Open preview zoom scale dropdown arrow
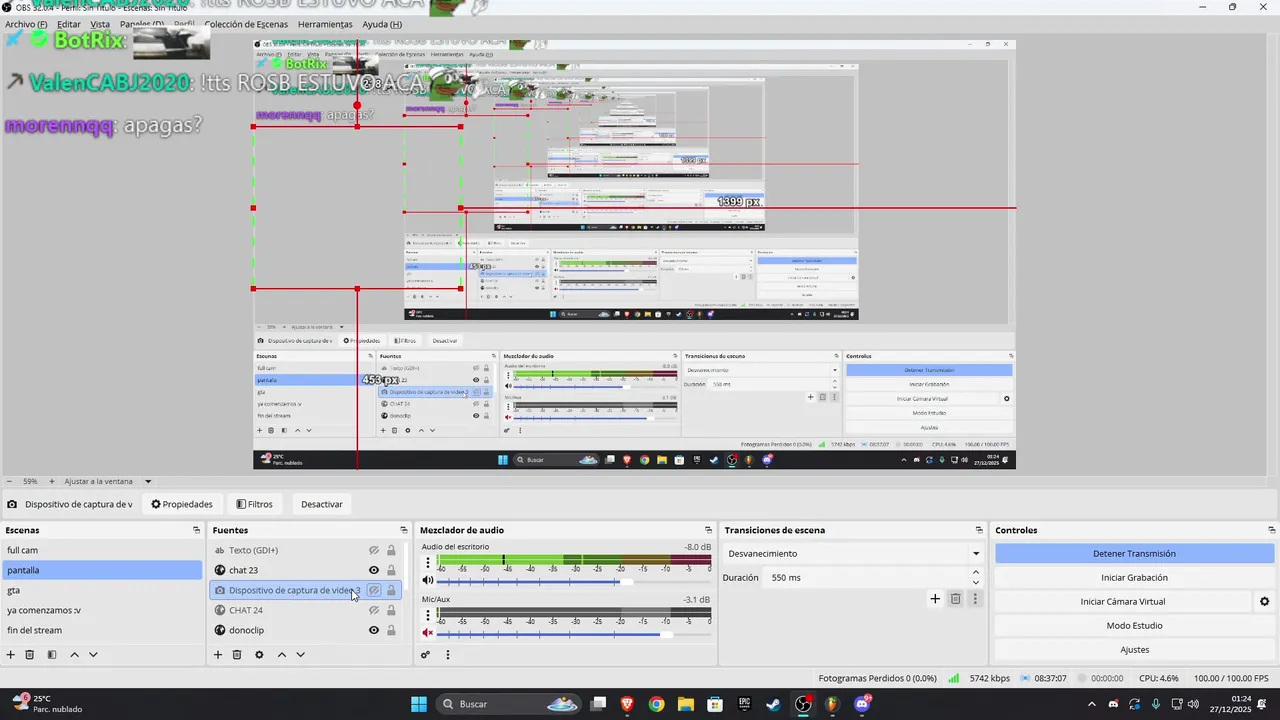Image resolution: width=1280 pixels, height=720 pixels. 148,481
